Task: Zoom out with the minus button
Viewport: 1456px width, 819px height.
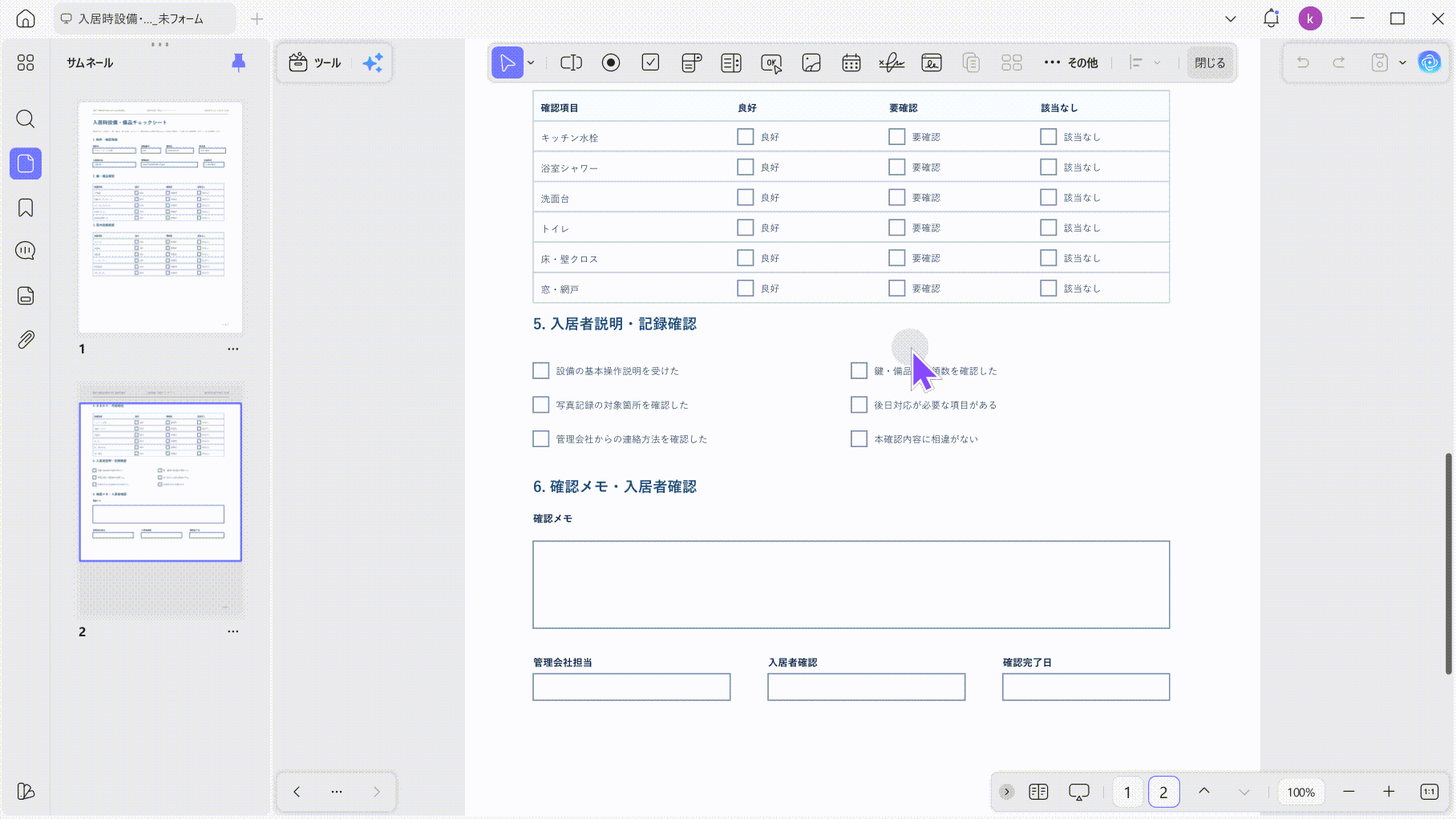Action: pyautogui.click(x=1349, y=792)
